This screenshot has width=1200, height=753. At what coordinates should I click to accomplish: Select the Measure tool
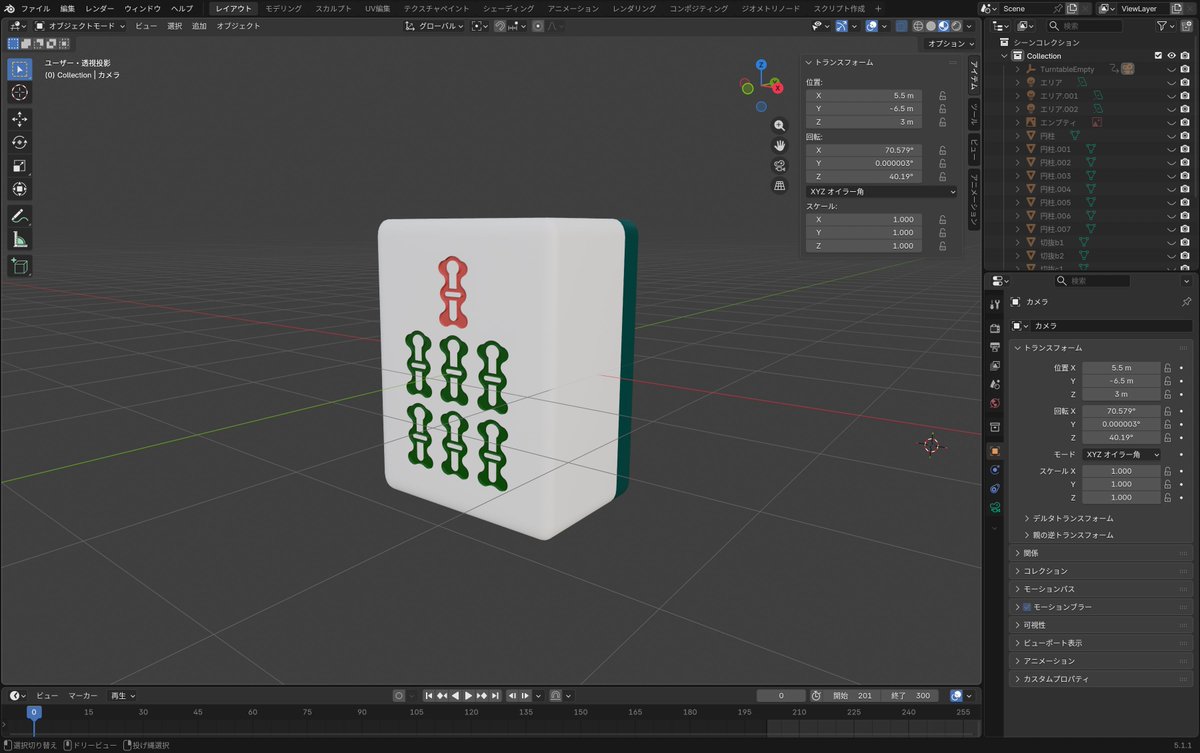coord(20,240)
